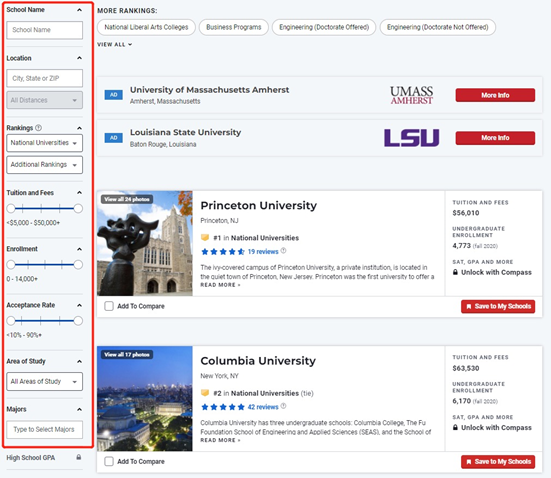Click the Enrollment maximum slider handle

(x=78, y=265)
